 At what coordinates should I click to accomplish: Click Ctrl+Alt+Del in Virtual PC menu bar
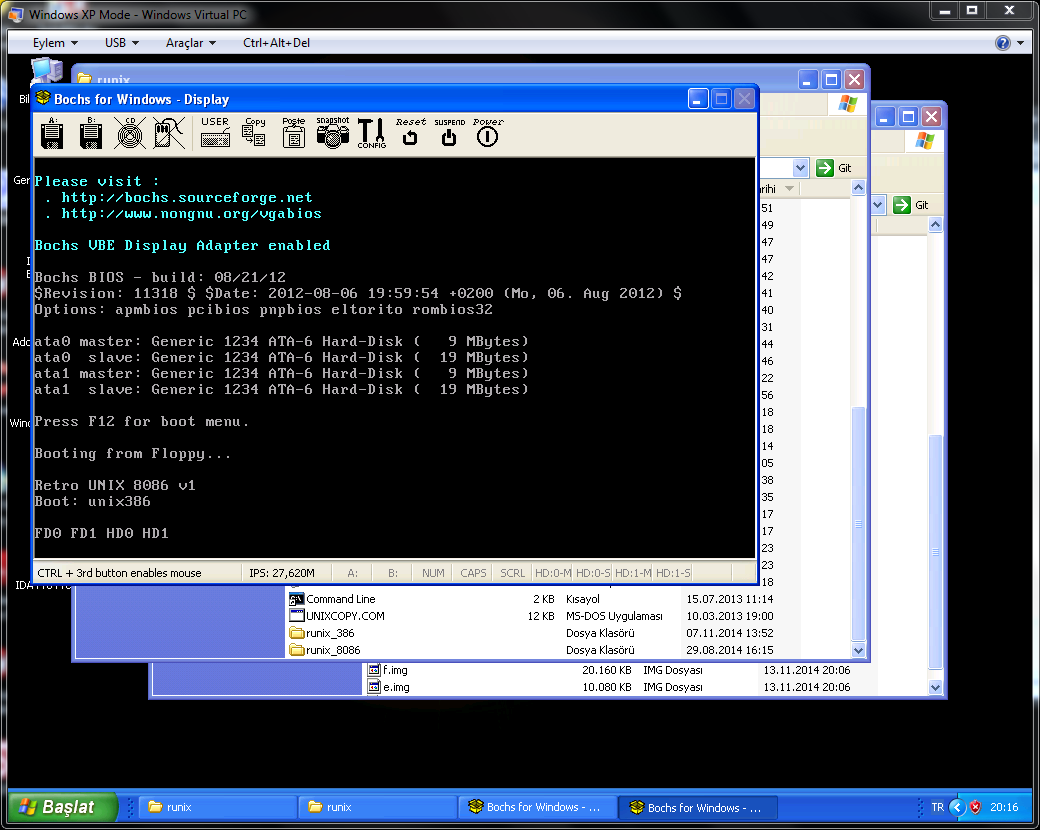[x=277, y=42]
